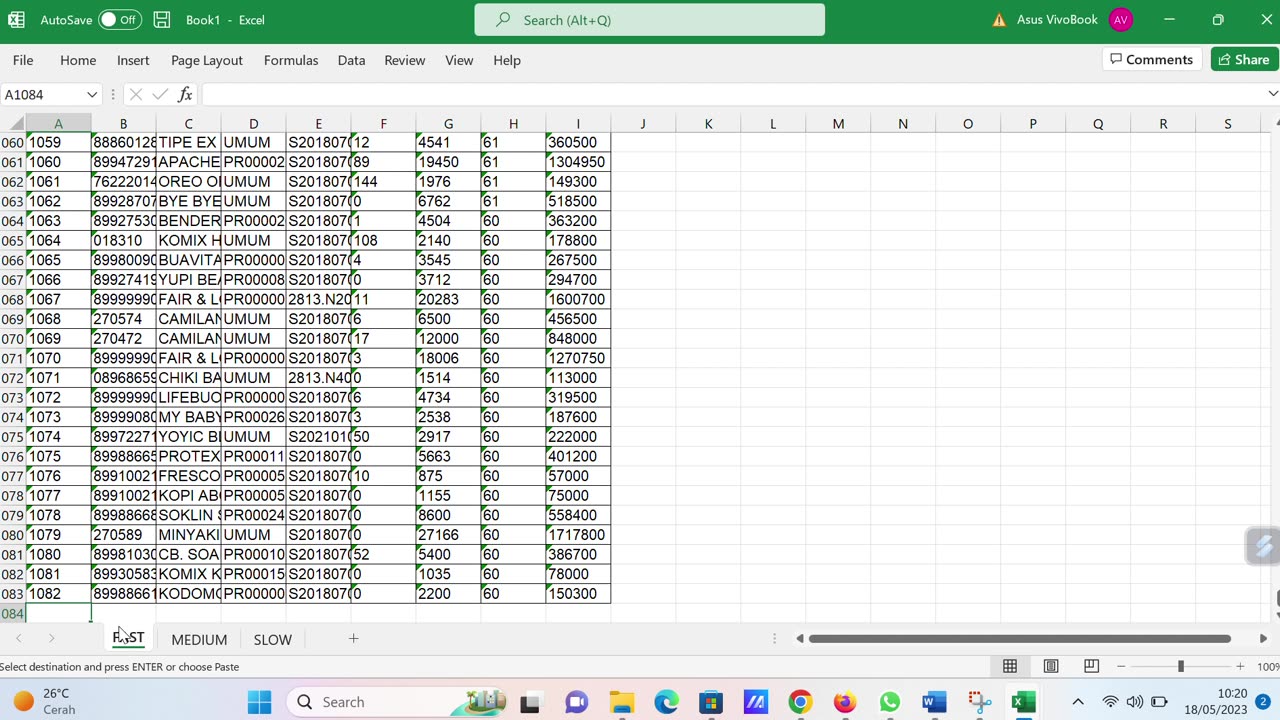
Task: Click the Share button
Action: (x=1243, y=60)
